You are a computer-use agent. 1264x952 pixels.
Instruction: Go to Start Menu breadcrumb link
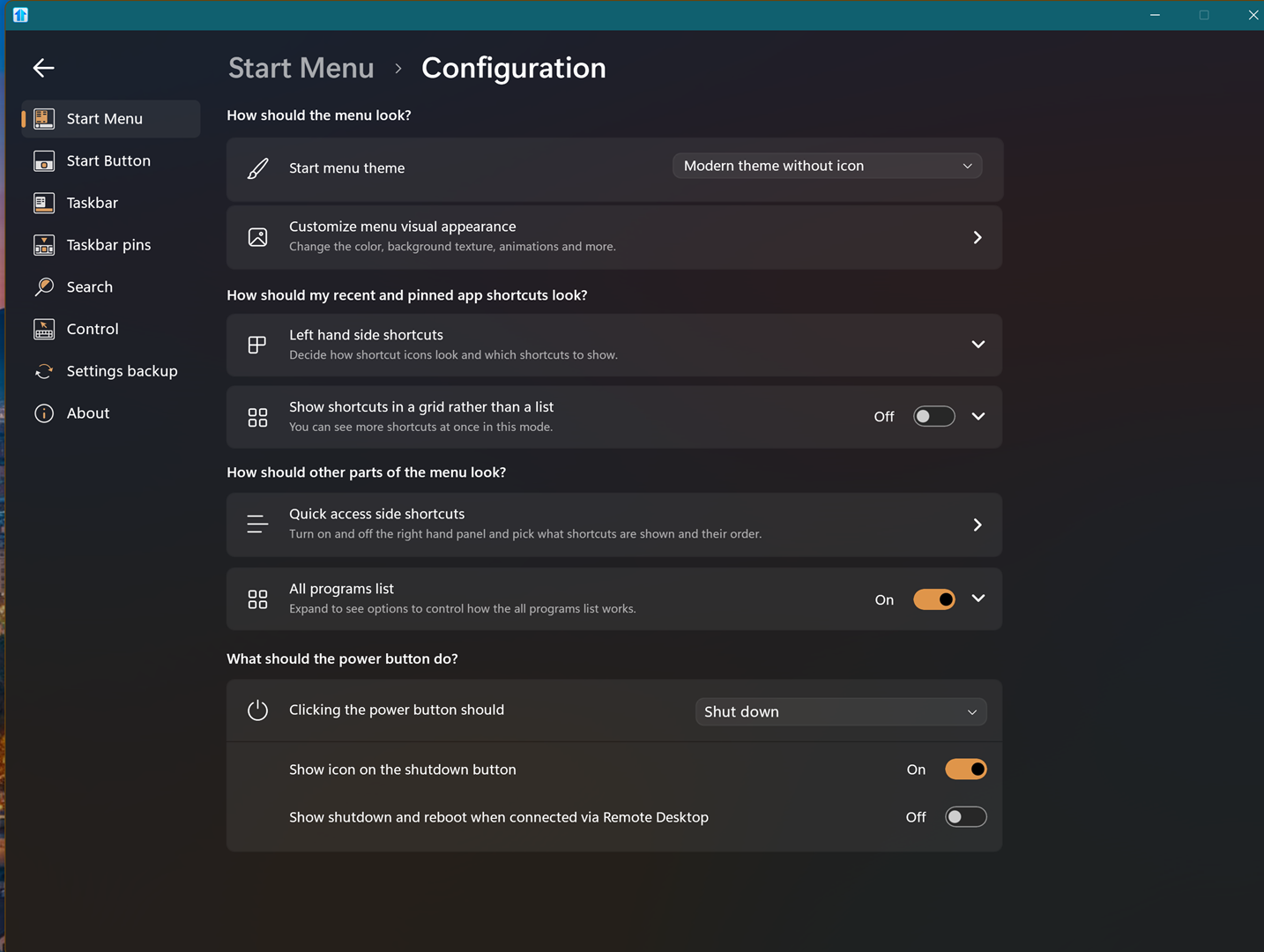pyautogui.click(x=301, y=68)
